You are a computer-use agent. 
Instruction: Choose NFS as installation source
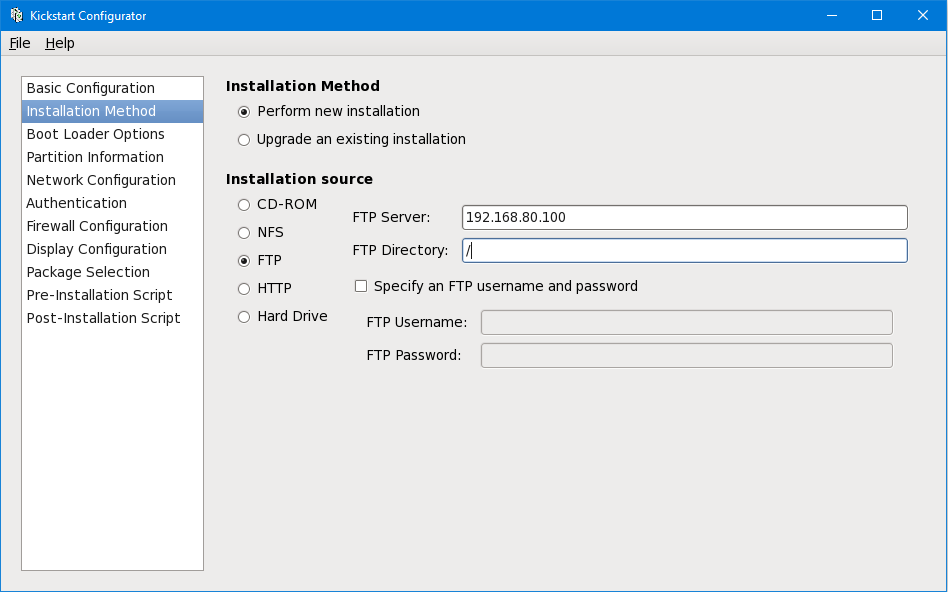click(x=244, y=233)
